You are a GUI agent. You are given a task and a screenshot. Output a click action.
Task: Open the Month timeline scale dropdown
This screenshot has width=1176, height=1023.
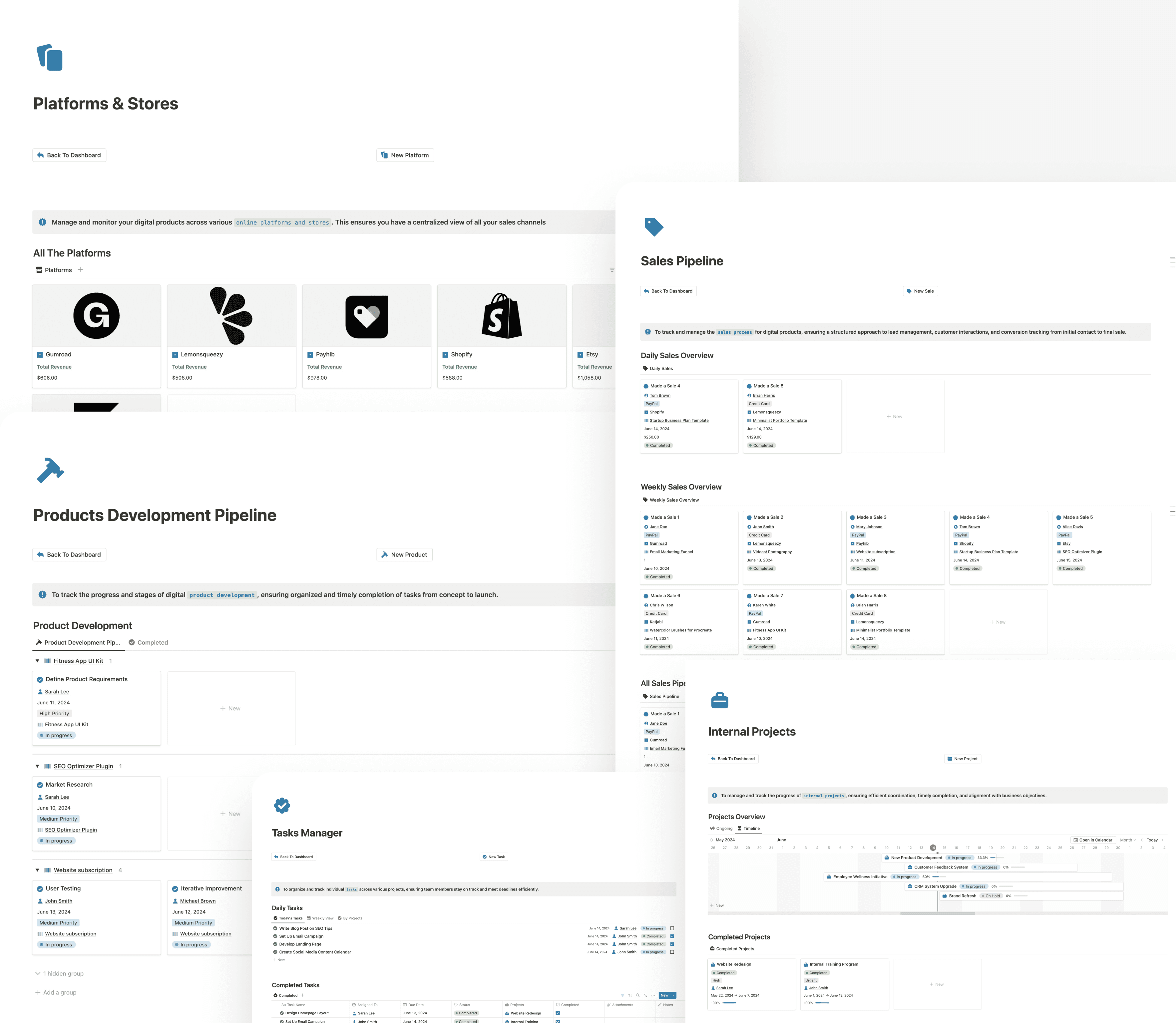coord(1127,840)
